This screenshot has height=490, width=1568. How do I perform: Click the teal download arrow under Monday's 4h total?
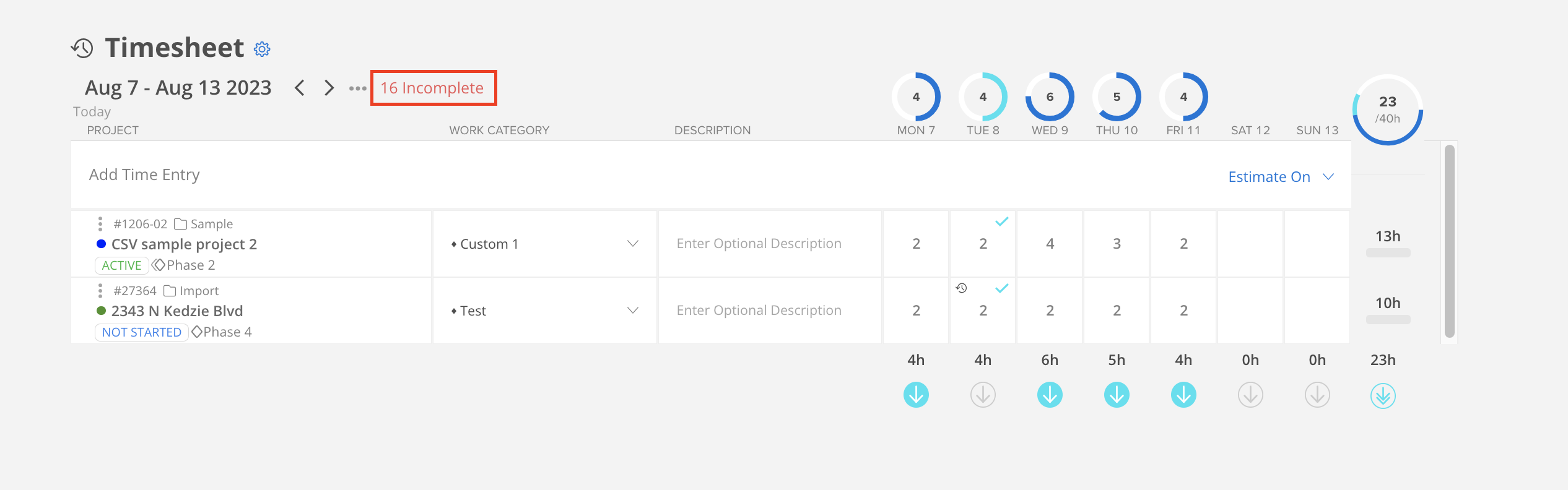point(917,394)
